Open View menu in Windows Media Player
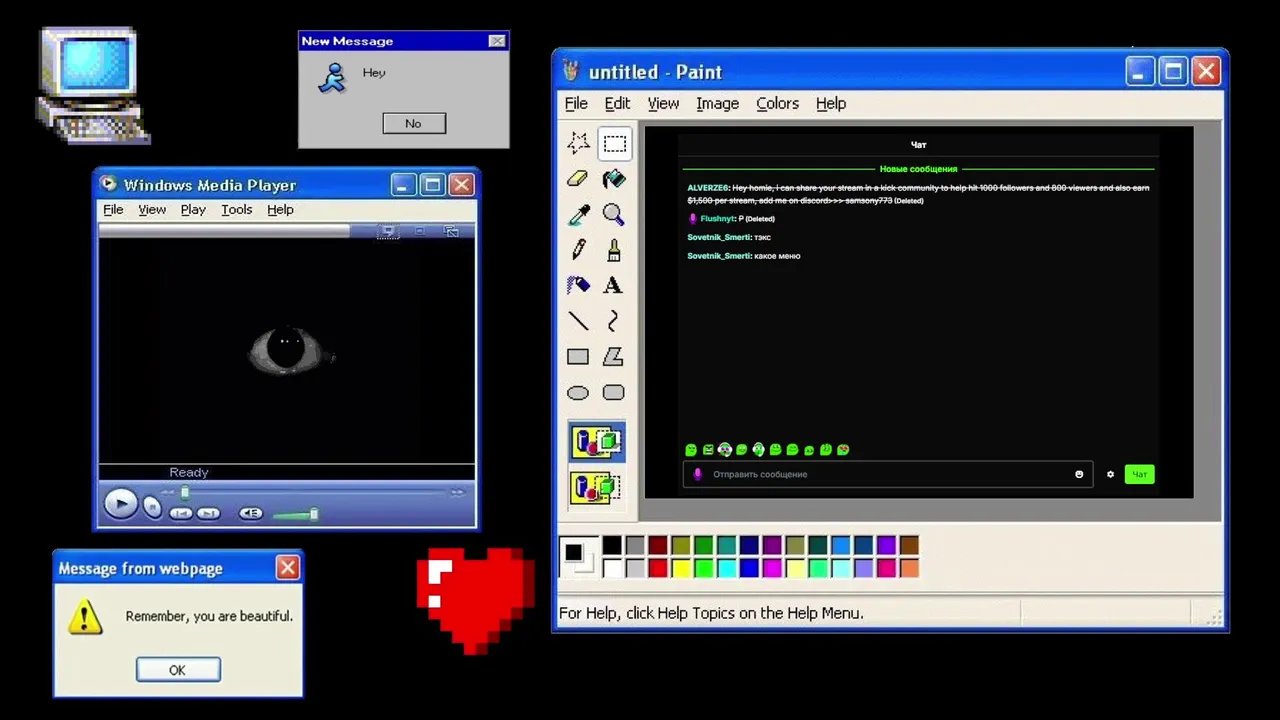This screenshot has height=720, width=1280. pos(152,209)
